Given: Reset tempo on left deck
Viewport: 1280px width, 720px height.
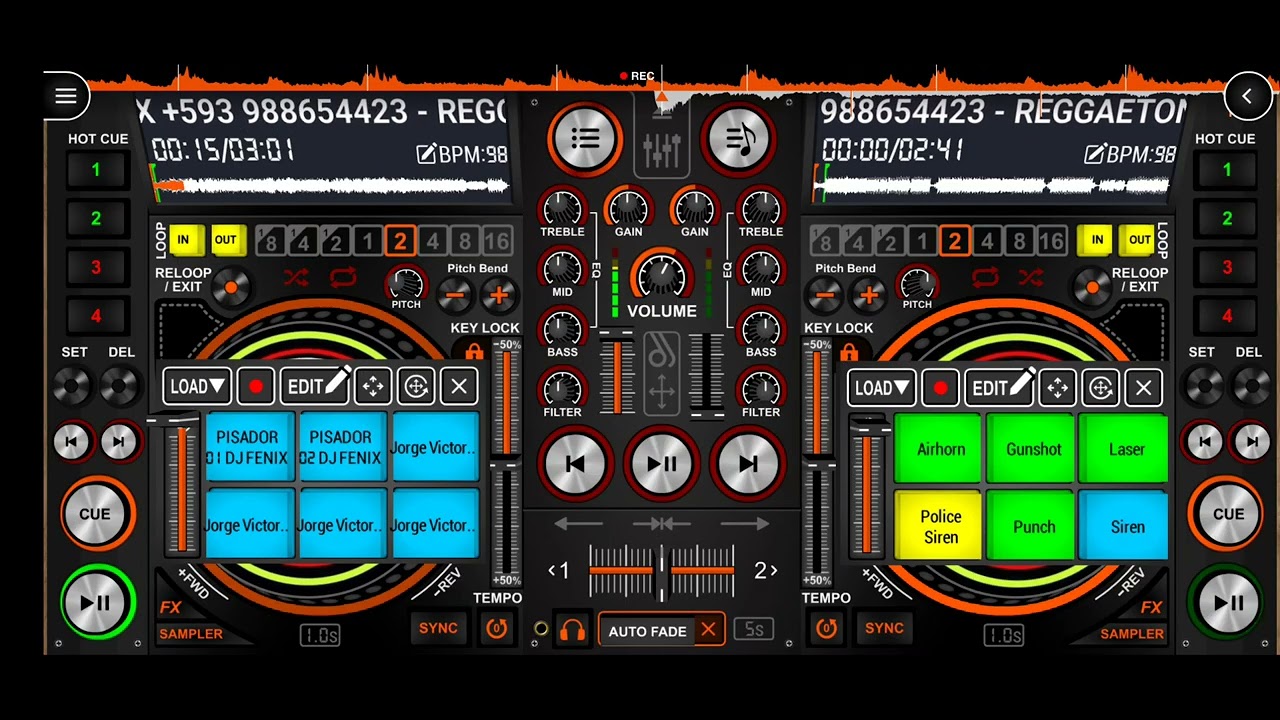Looking at the screenshot, I should click(497, 628).
